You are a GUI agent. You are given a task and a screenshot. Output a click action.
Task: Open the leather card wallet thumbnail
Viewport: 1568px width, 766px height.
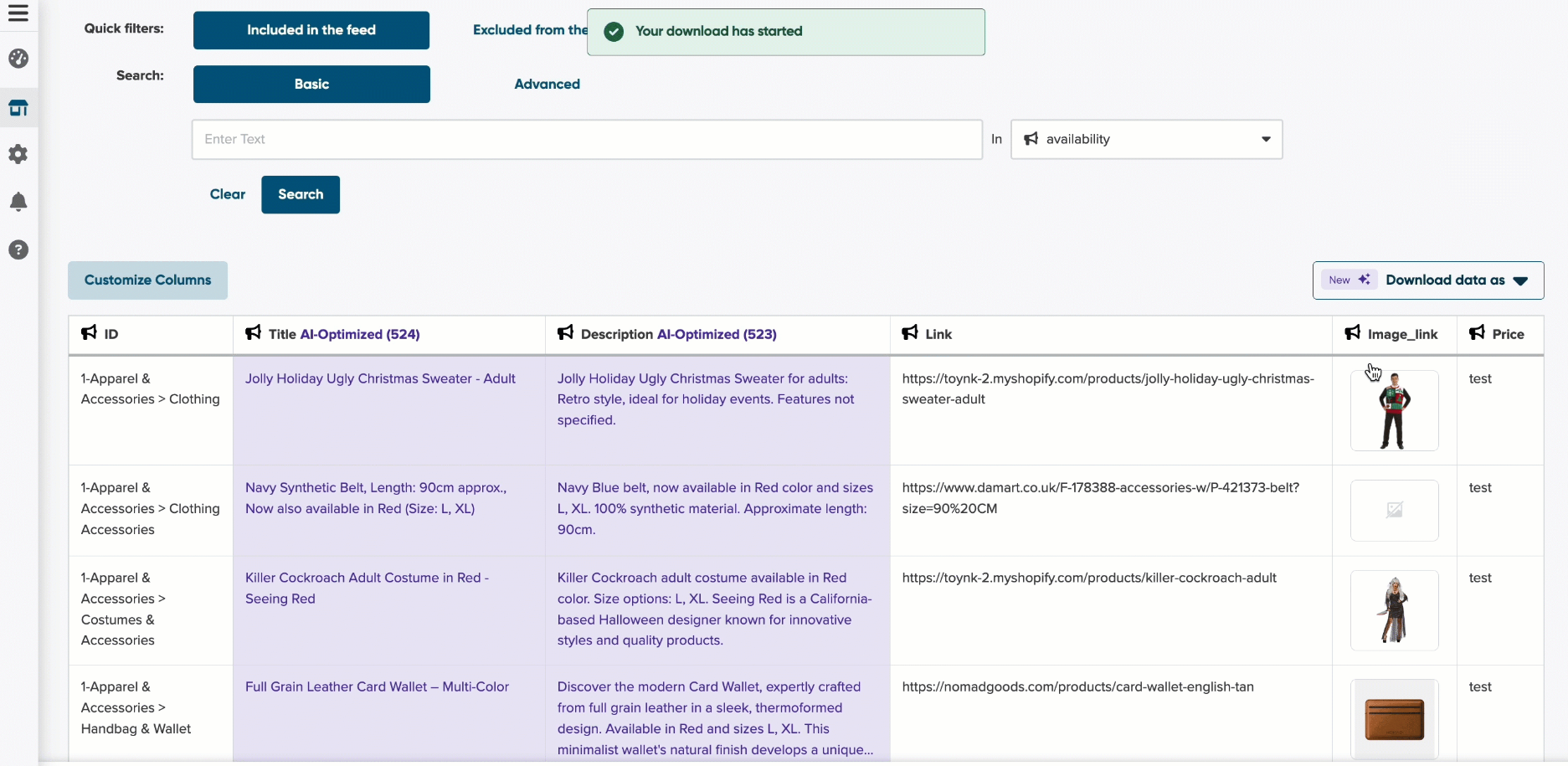(1394, 719)
